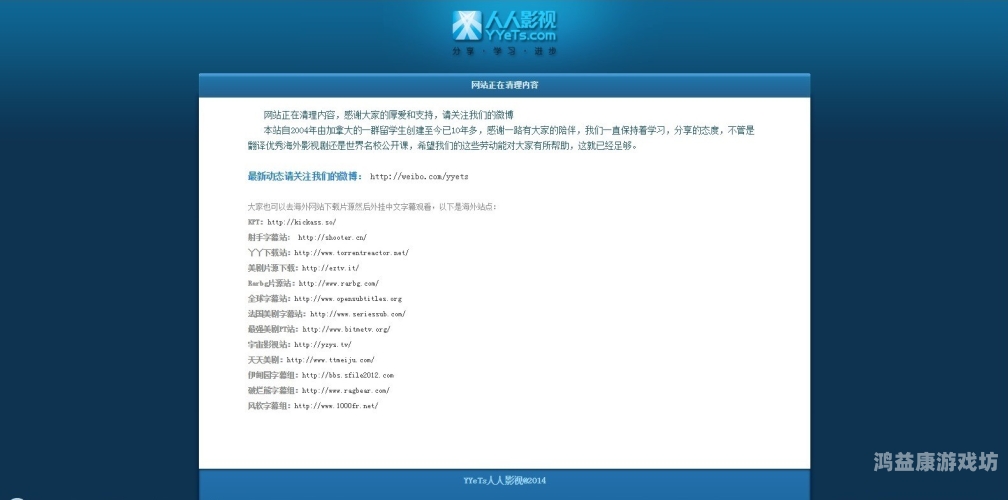
Task: Open the www.1000fr.net link
Action: click(336, 406)
